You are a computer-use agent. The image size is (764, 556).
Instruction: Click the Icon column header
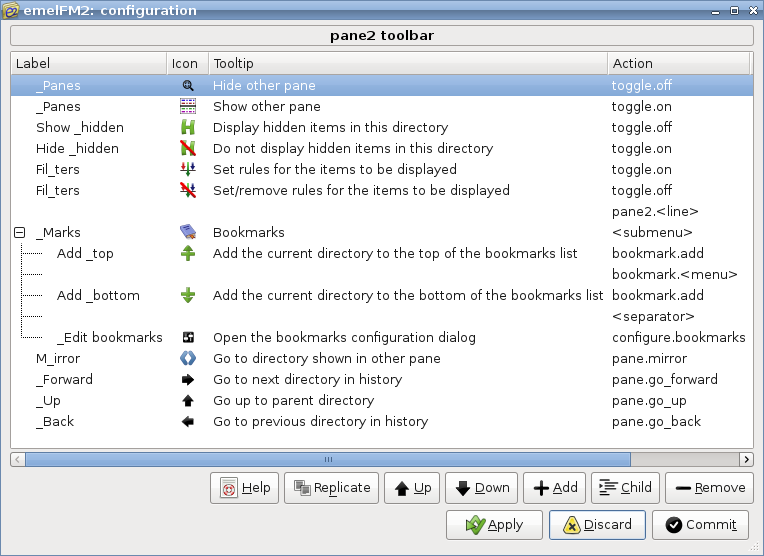(188, 63)
